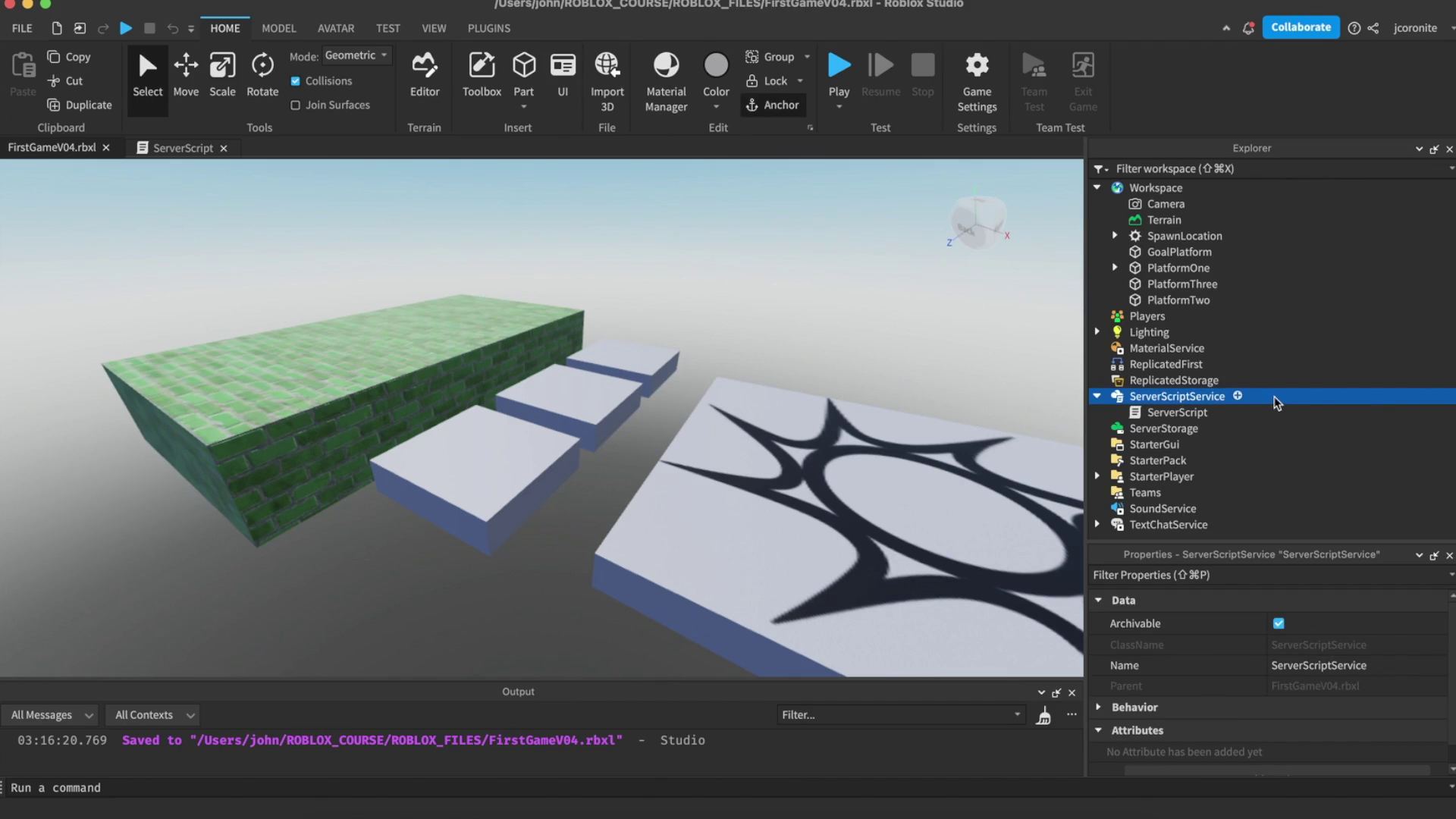
Task: Open Output panel three-dot menu
Action: [x=1072, y=714]
